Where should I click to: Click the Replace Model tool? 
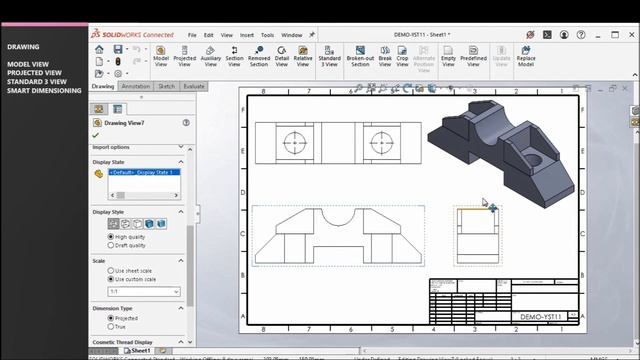[x=526, y=56]
